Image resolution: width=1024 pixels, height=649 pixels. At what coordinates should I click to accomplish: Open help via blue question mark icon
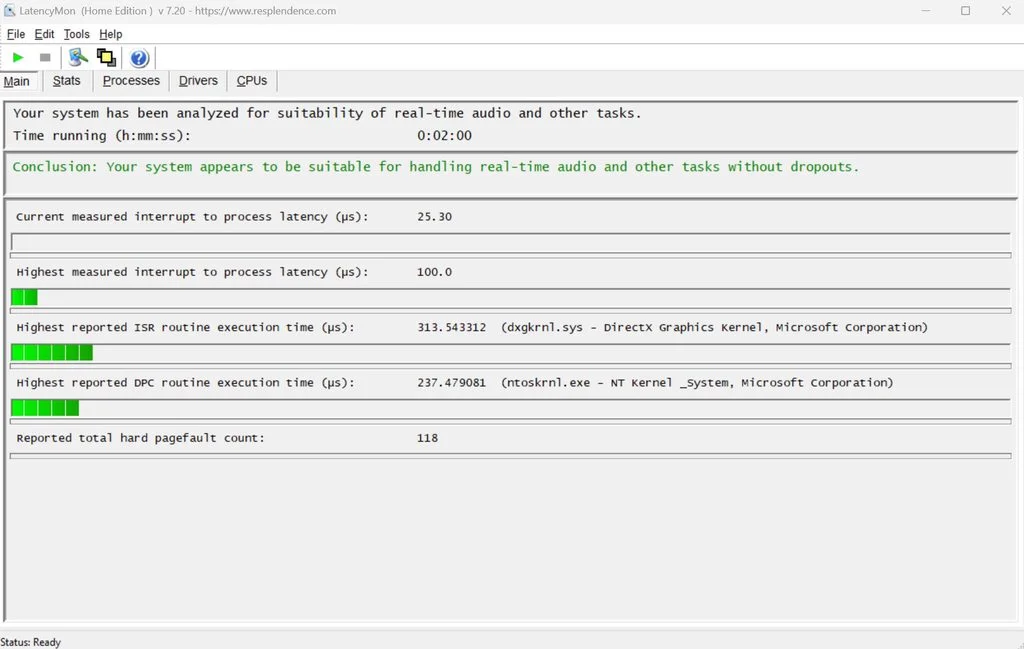pos(139,58)
